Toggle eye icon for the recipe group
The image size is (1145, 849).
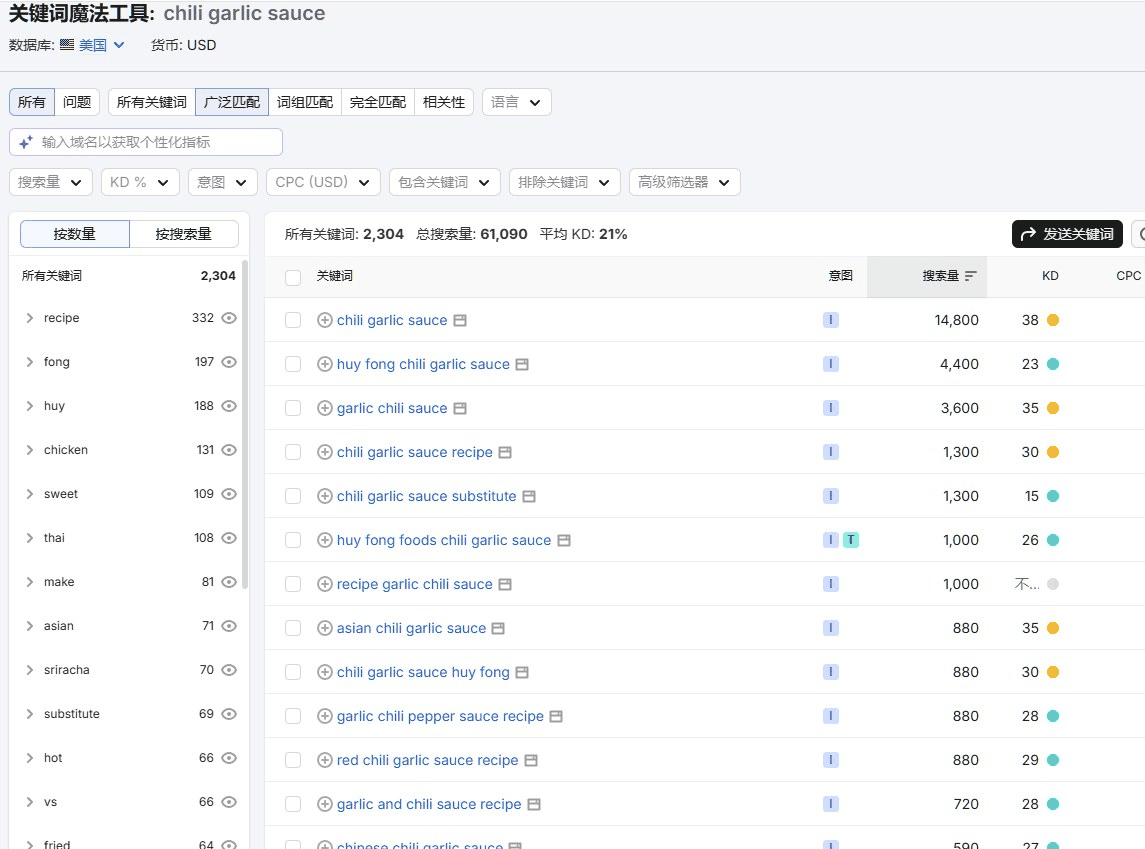[229, 318]
